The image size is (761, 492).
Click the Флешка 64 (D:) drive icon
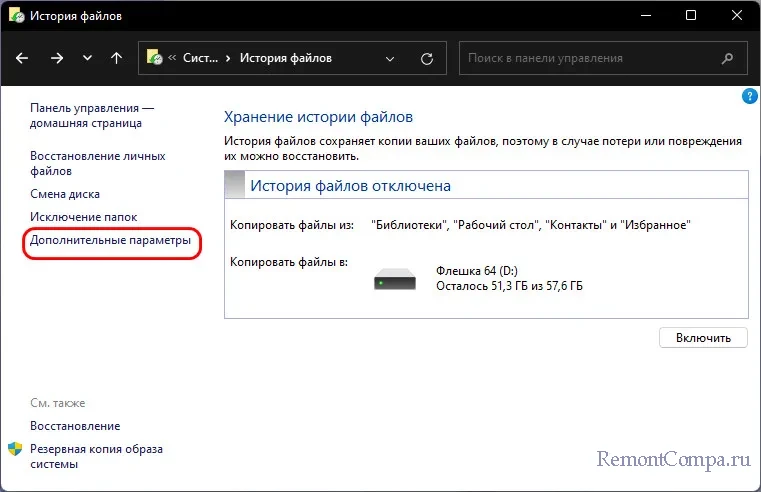click(x=395, y=281)
